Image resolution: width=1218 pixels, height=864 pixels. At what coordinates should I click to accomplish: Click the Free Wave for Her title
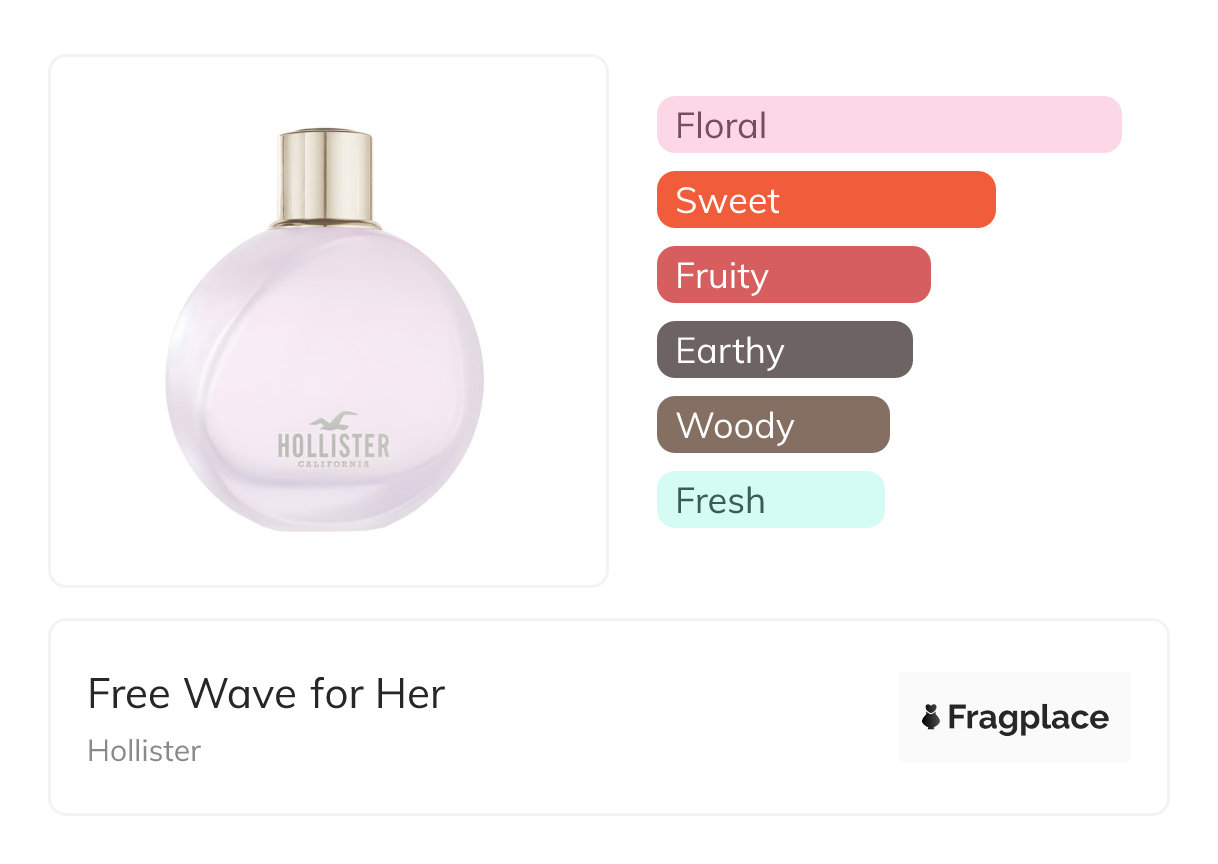pos(266,693)
